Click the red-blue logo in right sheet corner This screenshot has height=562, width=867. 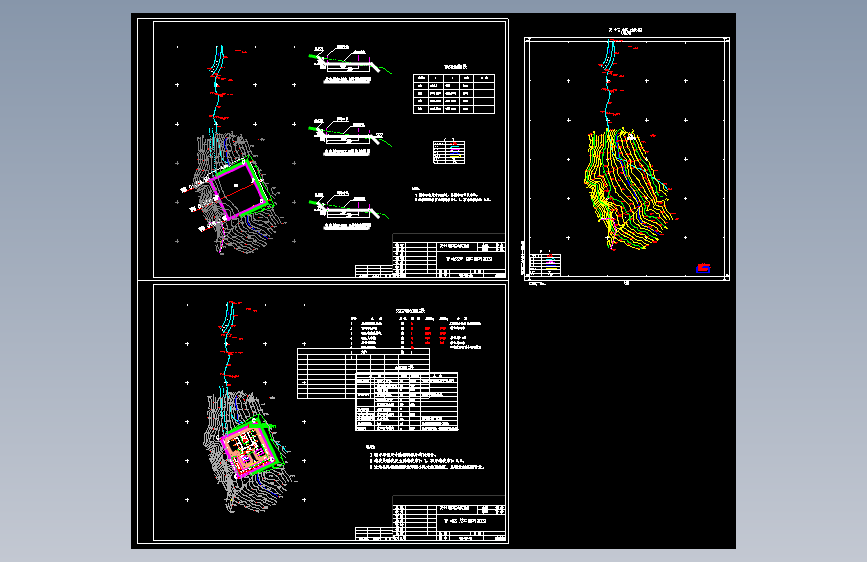click(703, 268)
